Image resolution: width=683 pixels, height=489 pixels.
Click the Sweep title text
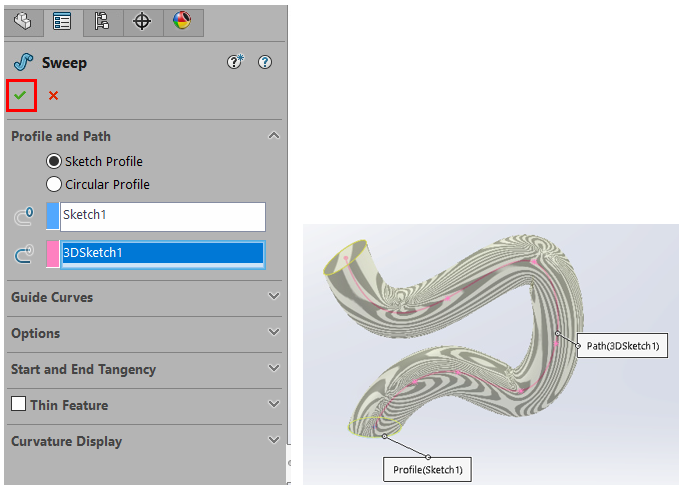click(64, 63)
